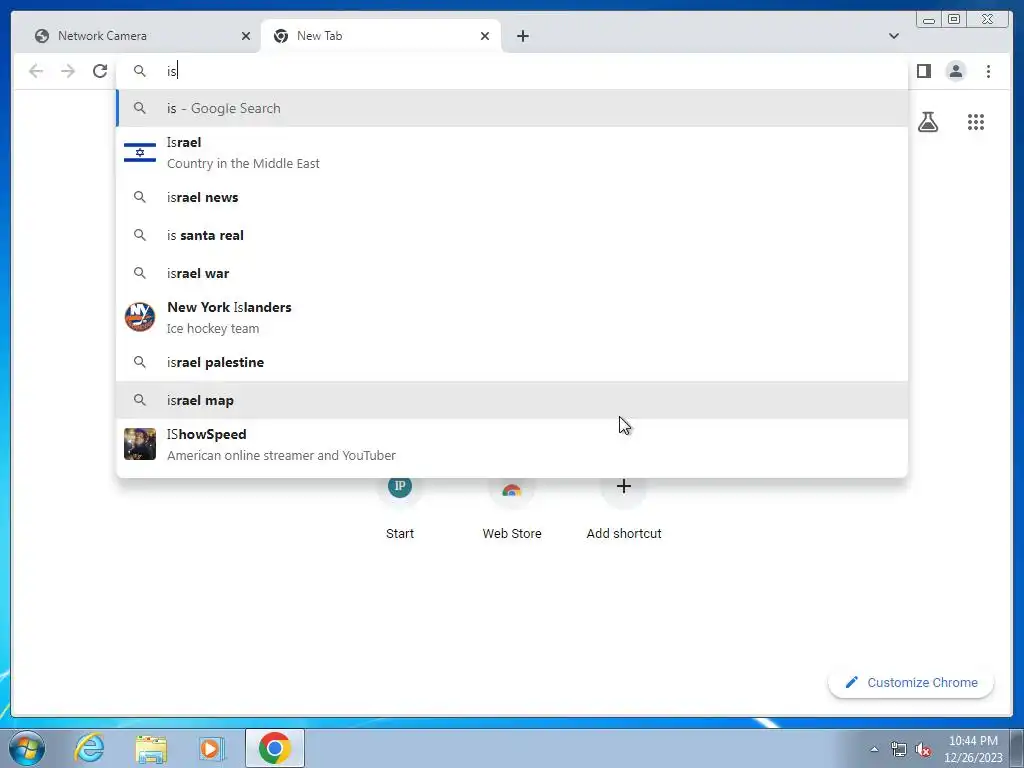Select 'is - Google Search' suggestion
1024x768 pixels.
pyautogui.click(x=512, y=108)
